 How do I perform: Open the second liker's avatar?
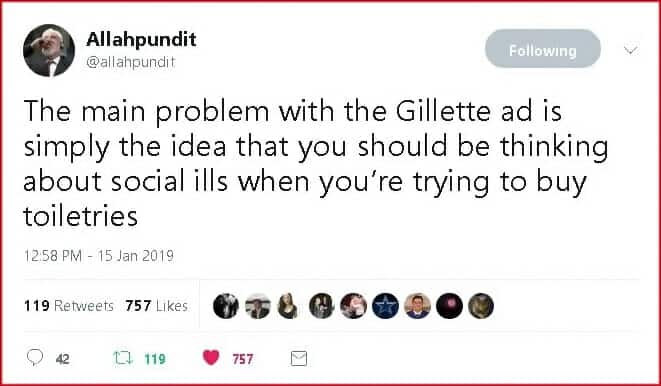(258, 306)
